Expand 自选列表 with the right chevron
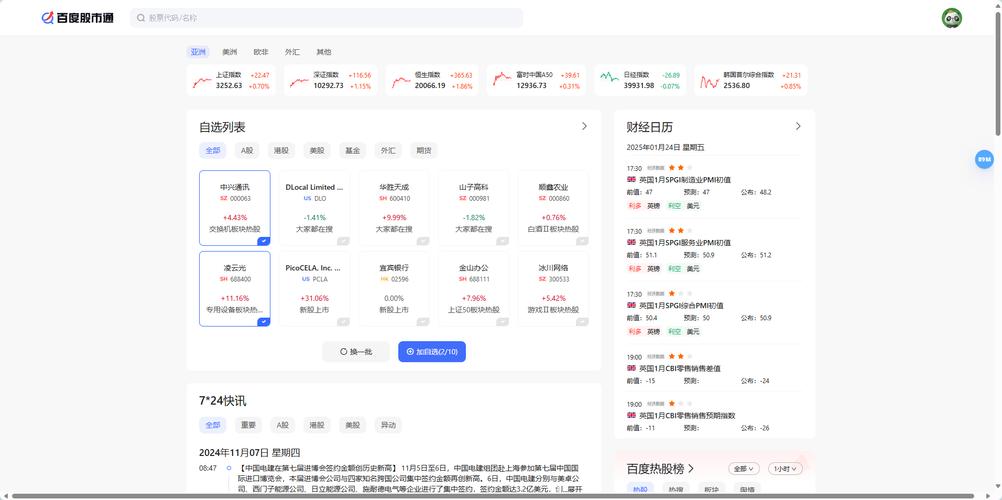The width and height of the screenshot is (1002, 500). [584, 127]
